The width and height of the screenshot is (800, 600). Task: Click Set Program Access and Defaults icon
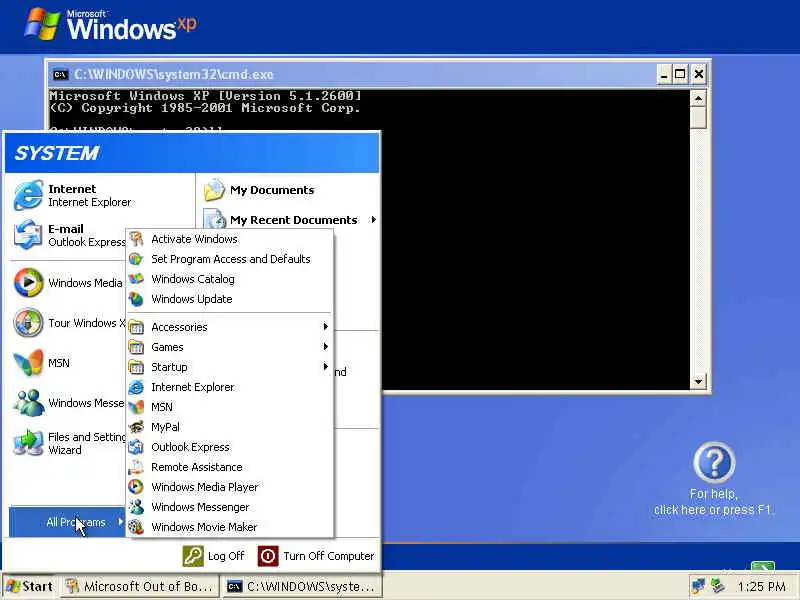point(136,259)
